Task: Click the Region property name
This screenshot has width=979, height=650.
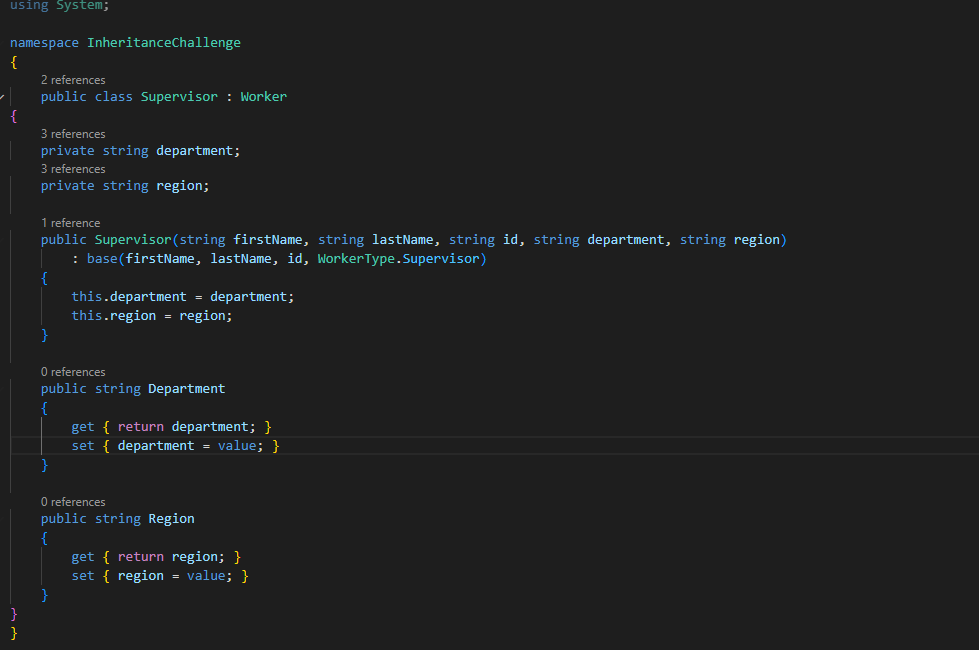Action: 171,519
